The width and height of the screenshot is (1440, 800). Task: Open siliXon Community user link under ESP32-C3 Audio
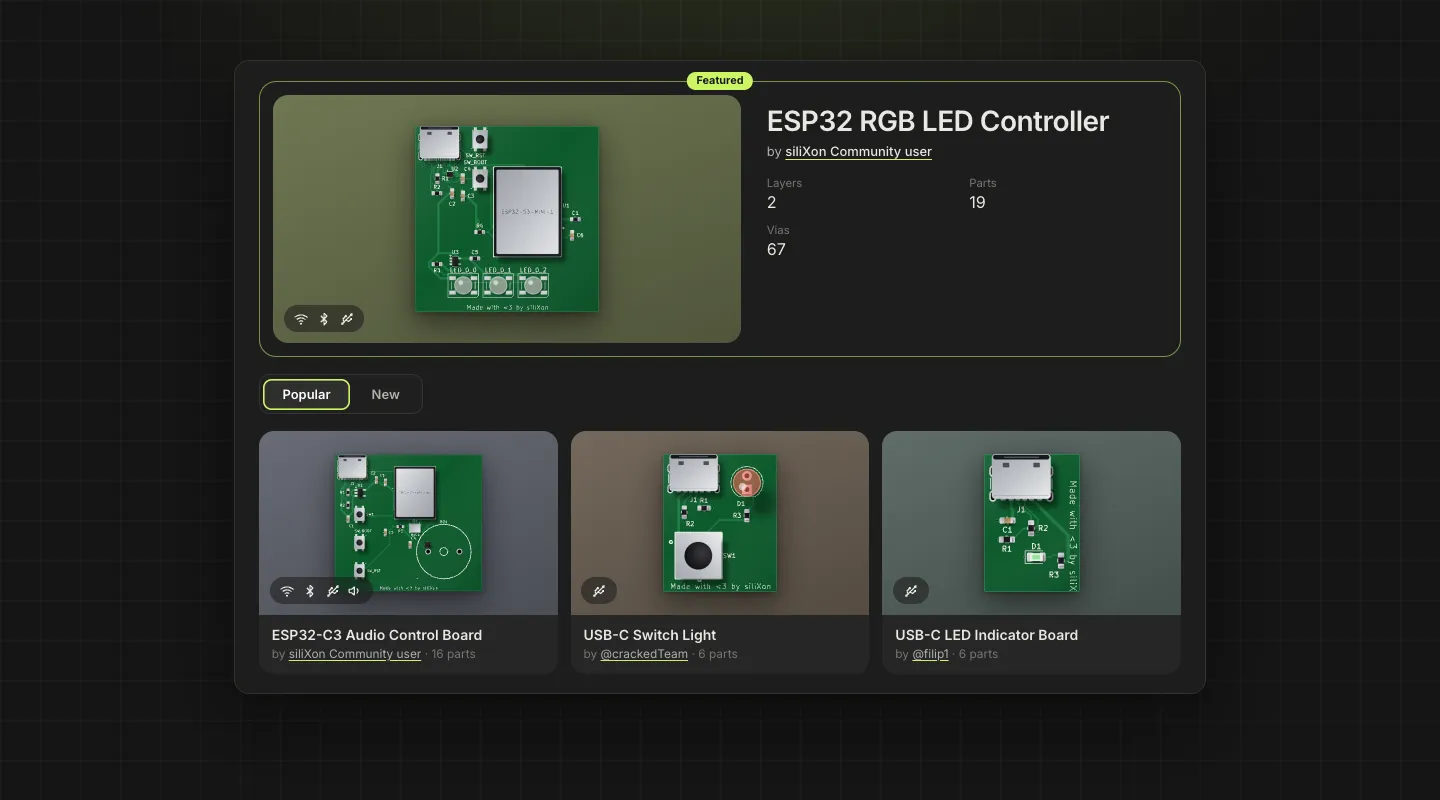355,654
